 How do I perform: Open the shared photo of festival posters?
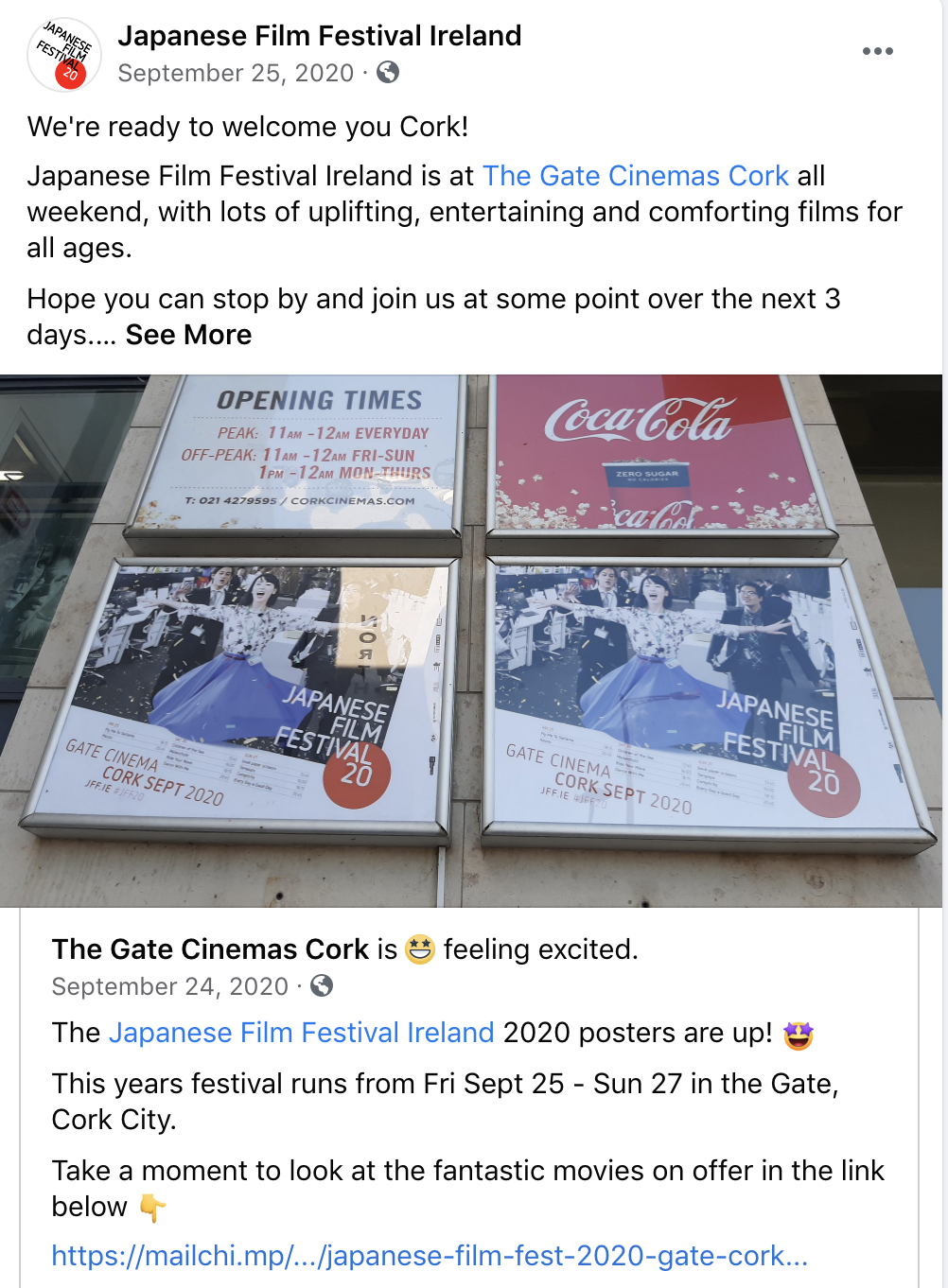(471, 641)
